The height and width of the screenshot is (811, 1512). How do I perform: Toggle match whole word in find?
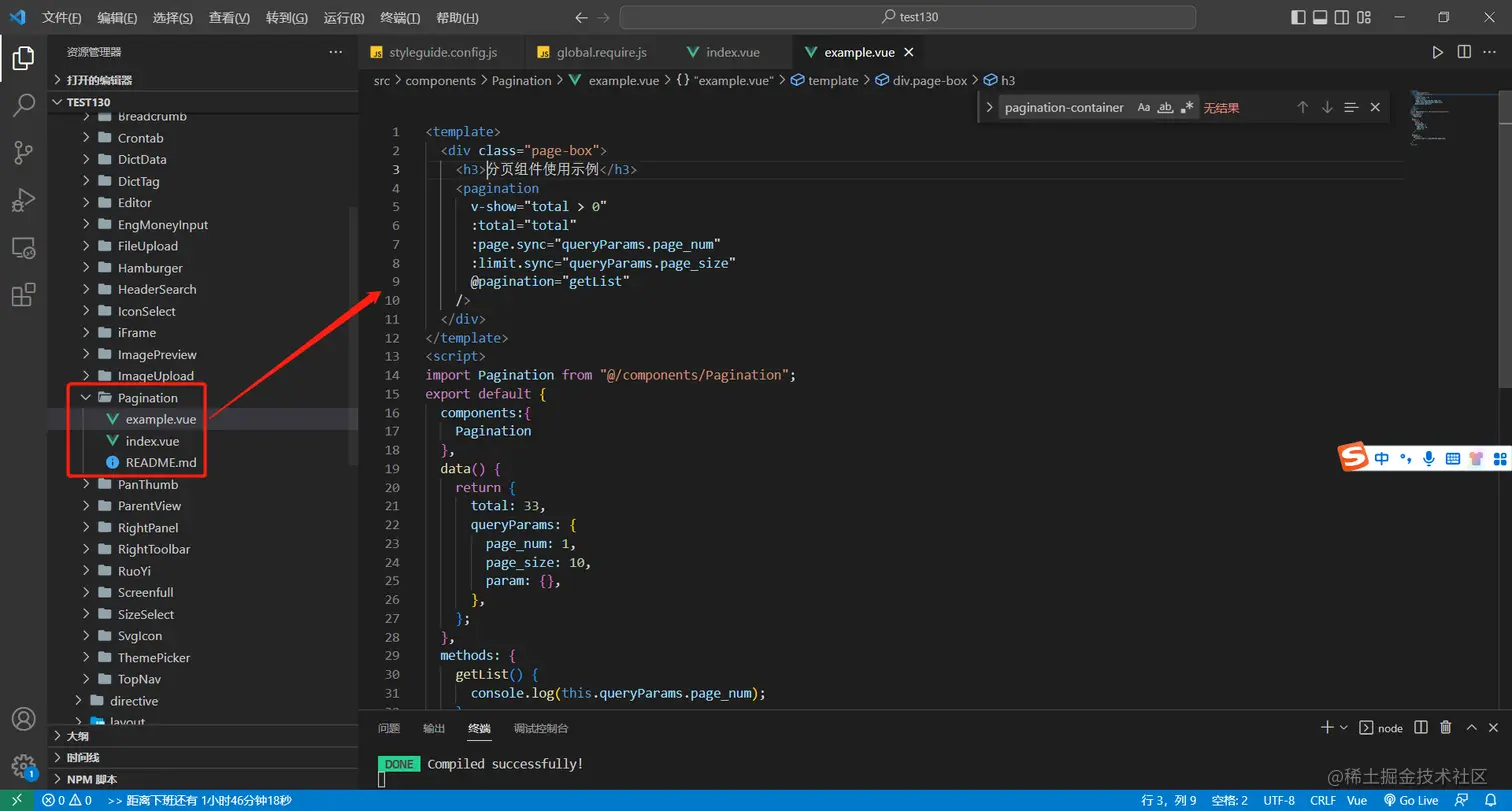(x=1165, y=107)
